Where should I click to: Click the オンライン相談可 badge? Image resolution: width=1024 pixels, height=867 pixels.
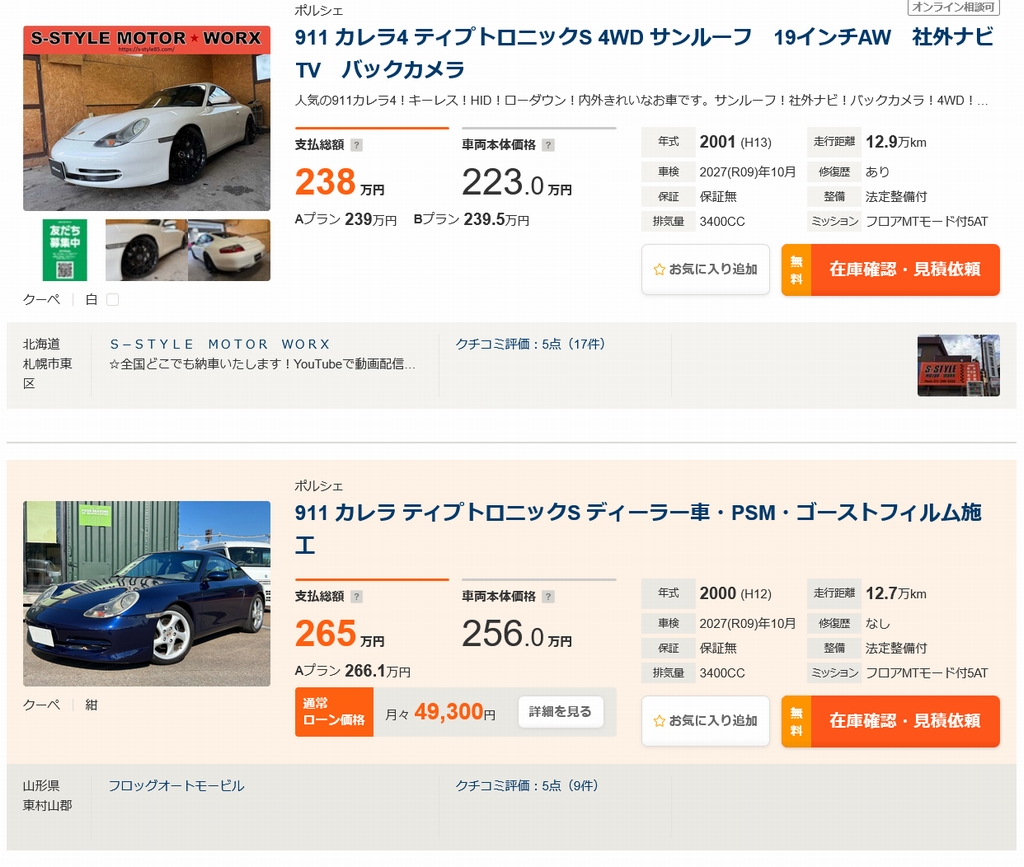click(953, 7)
